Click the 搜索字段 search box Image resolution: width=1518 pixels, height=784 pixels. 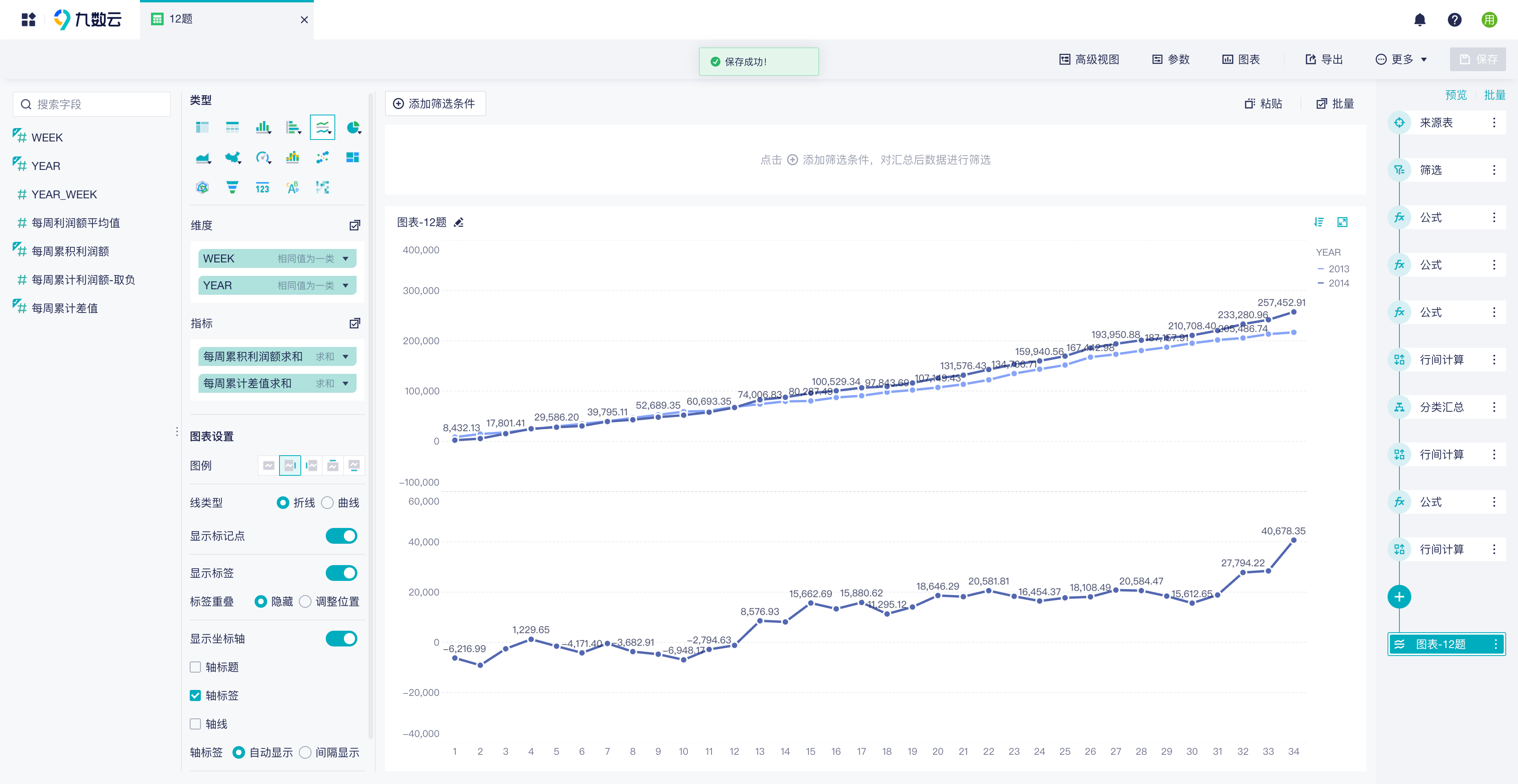click(x=92, y=104)
